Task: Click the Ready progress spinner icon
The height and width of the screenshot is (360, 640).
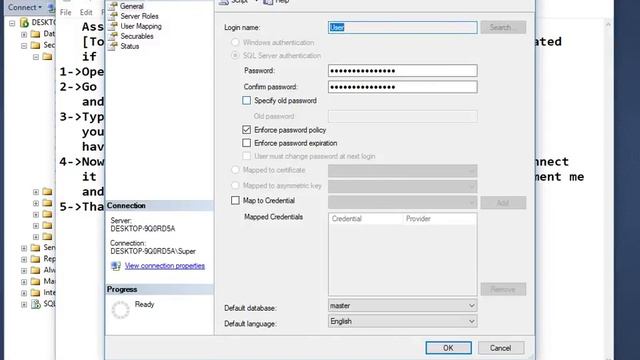Action: pyautogui.click(x=120, y=310)
